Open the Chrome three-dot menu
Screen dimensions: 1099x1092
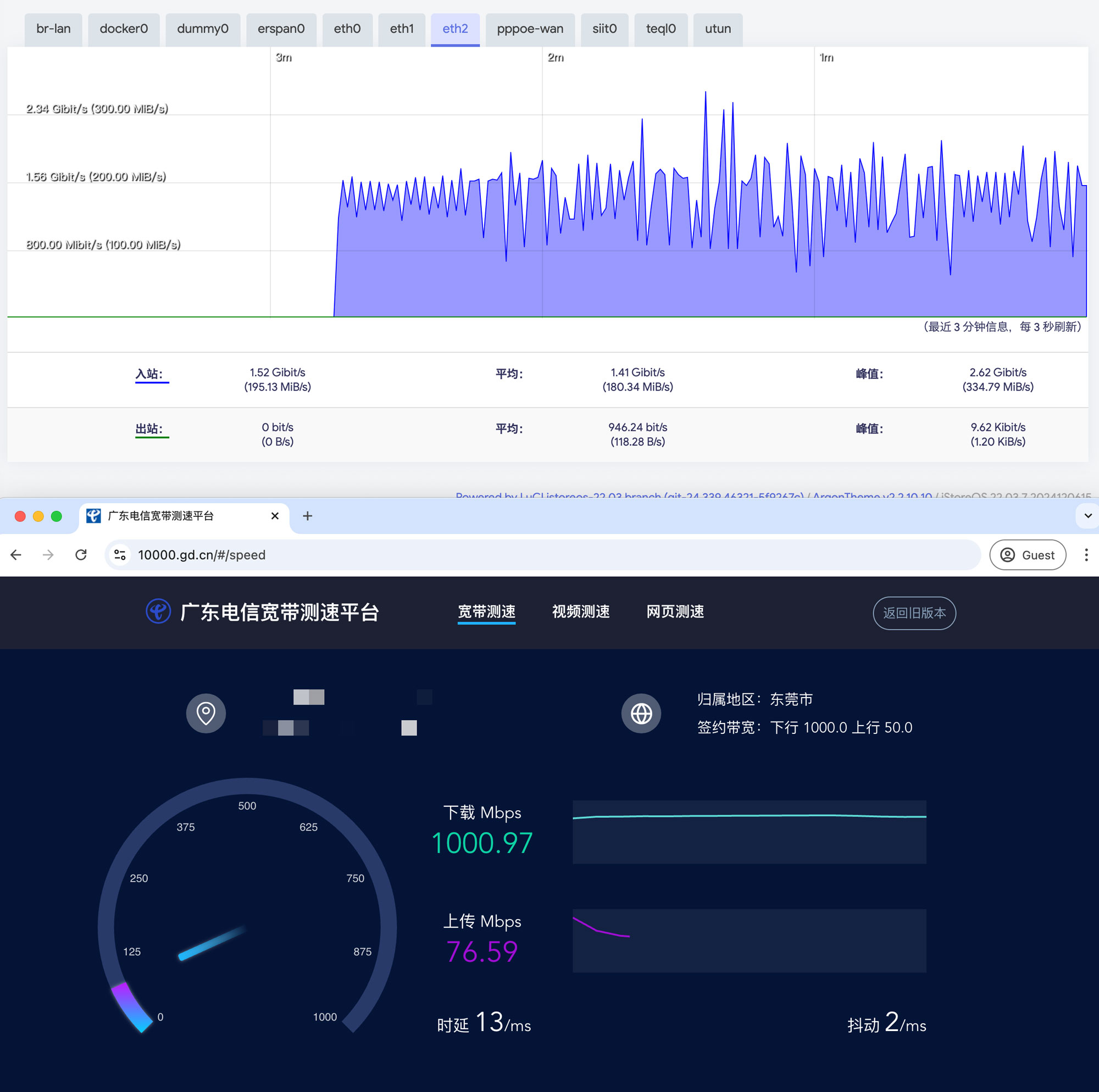click(x=1086, y=555)
